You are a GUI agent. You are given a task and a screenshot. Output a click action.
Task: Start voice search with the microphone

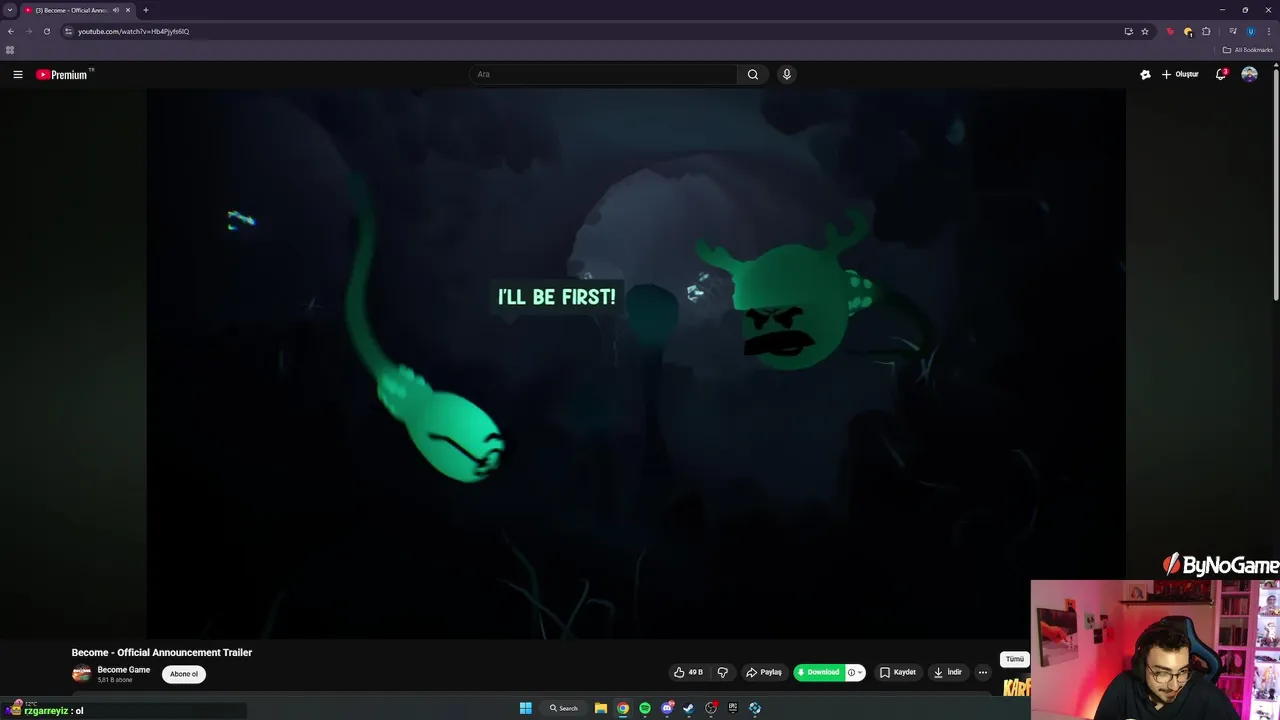coord(787,74)
